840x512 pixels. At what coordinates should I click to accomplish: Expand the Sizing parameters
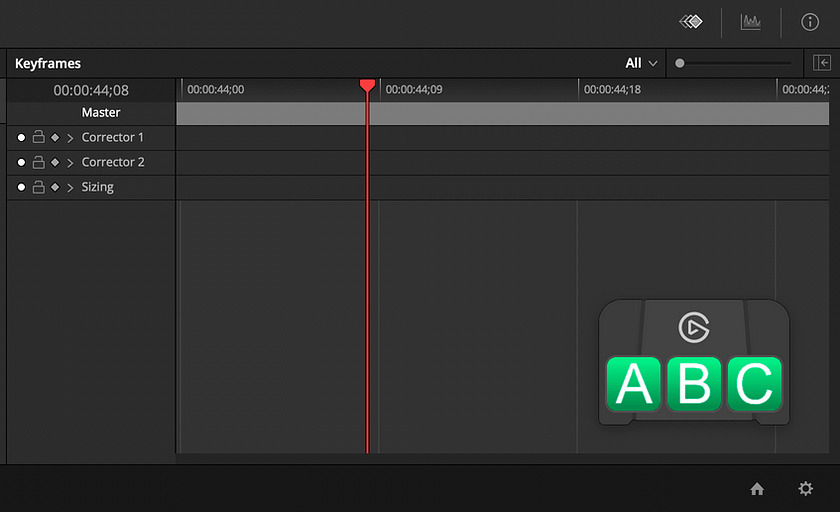tap(70, 187)
